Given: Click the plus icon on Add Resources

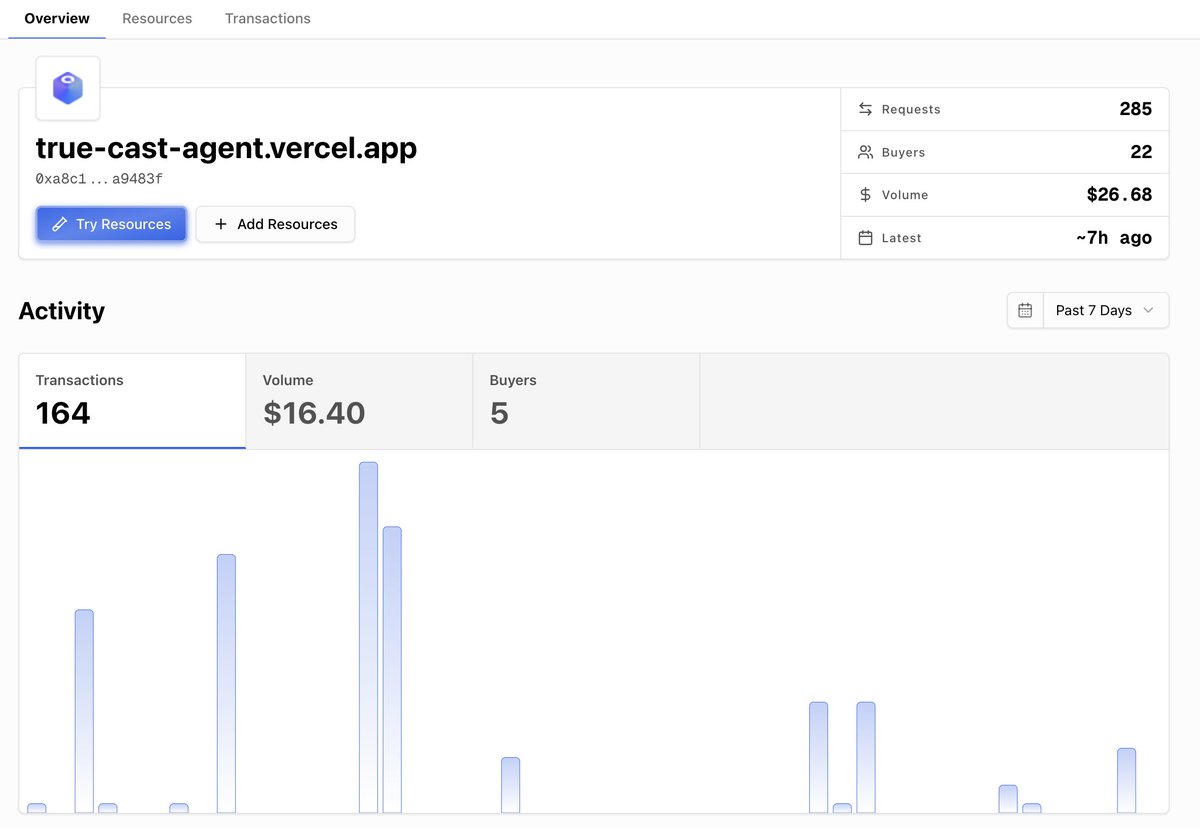Looking at the screenshot, I should [221, 224].
